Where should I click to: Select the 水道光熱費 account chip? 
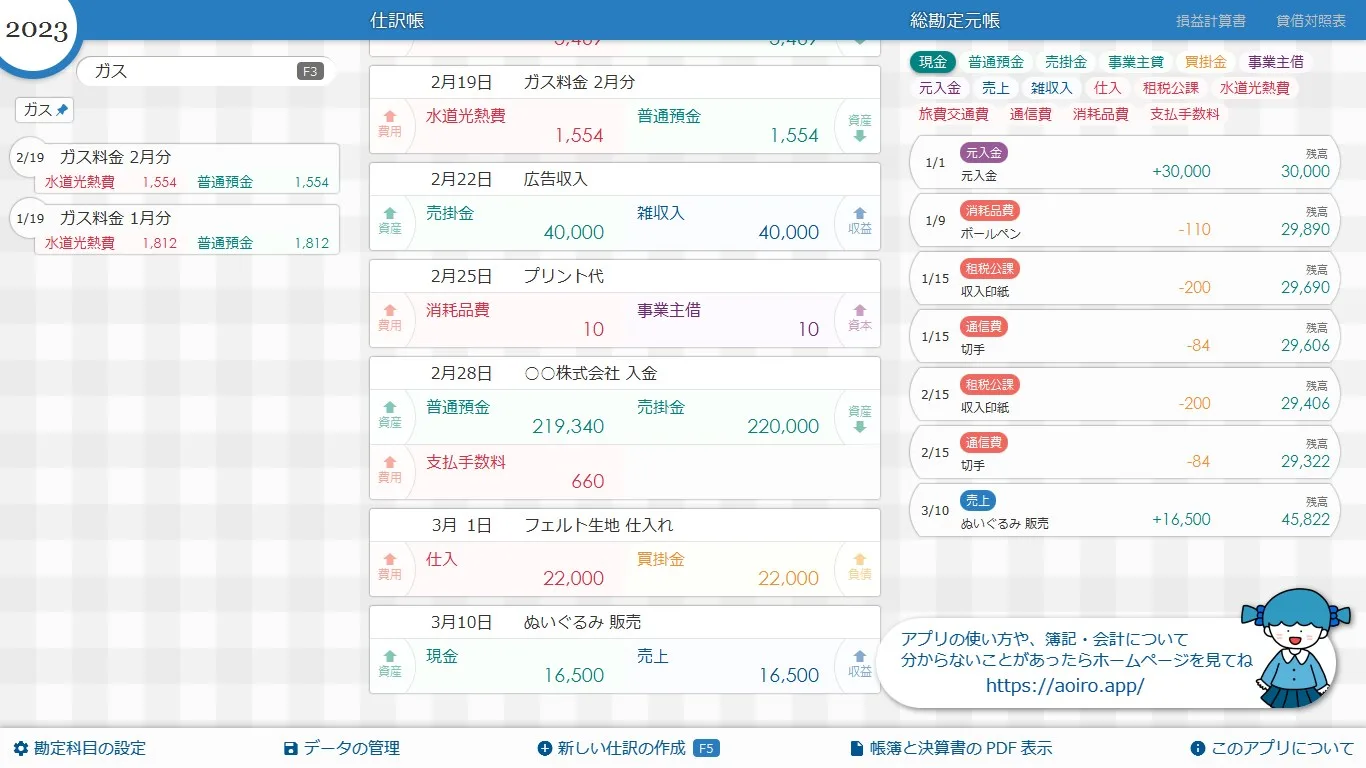click(1255, 88)
